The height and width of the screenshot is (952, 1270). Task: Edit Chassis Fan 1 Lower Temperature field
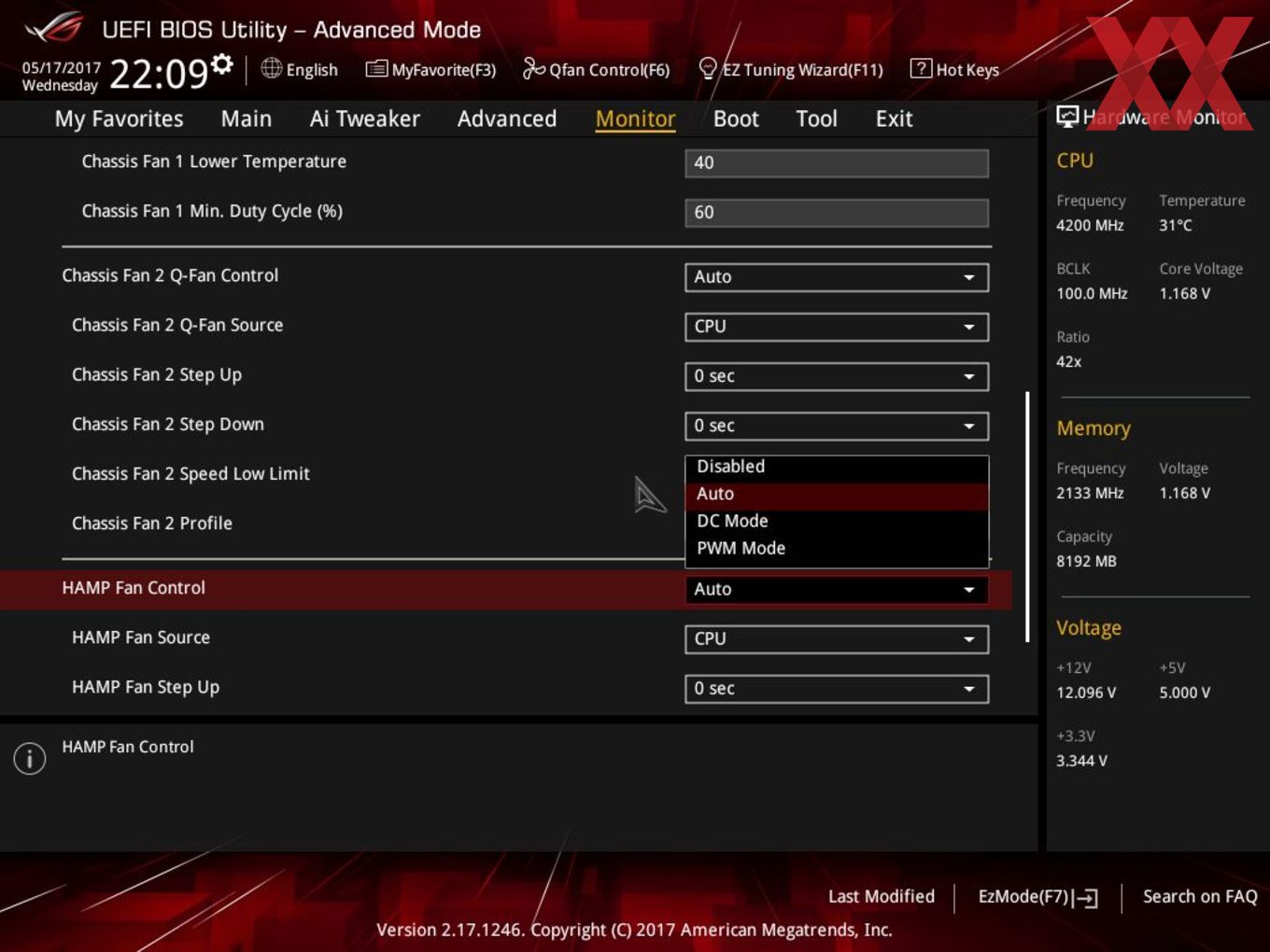(837, 162)
